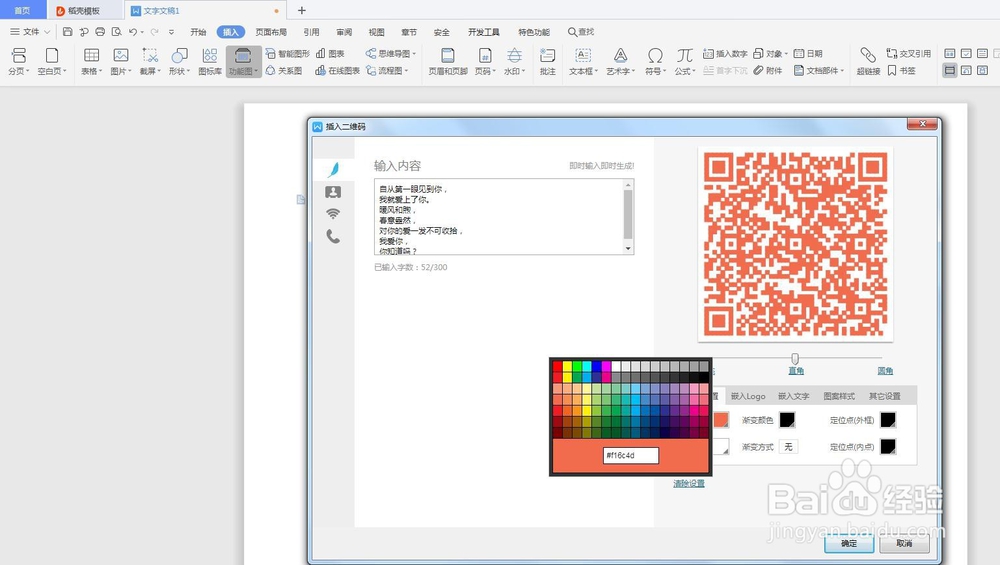Click the Redo arrow icon

154,31
